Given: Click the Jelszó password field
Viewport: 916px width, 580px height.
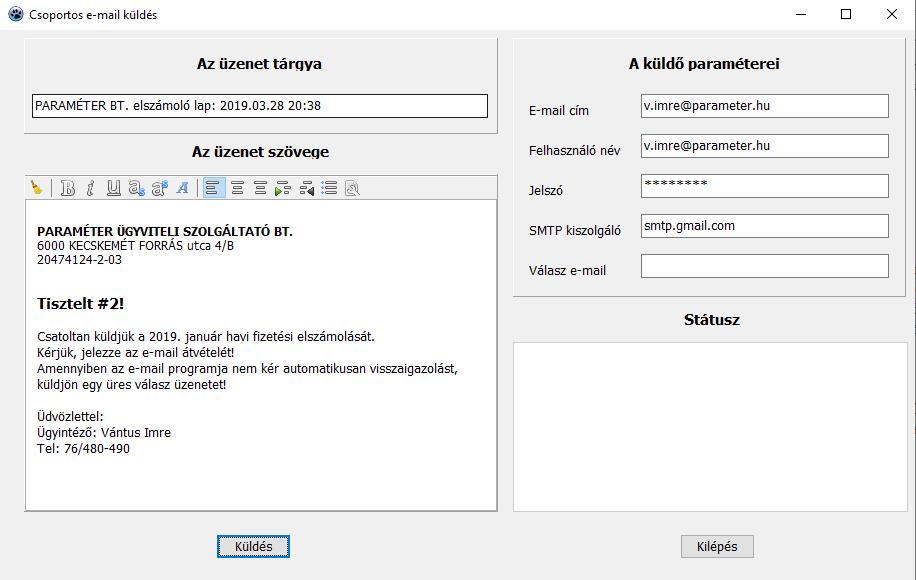Looking at the screenshot, I should pos(765,186).
